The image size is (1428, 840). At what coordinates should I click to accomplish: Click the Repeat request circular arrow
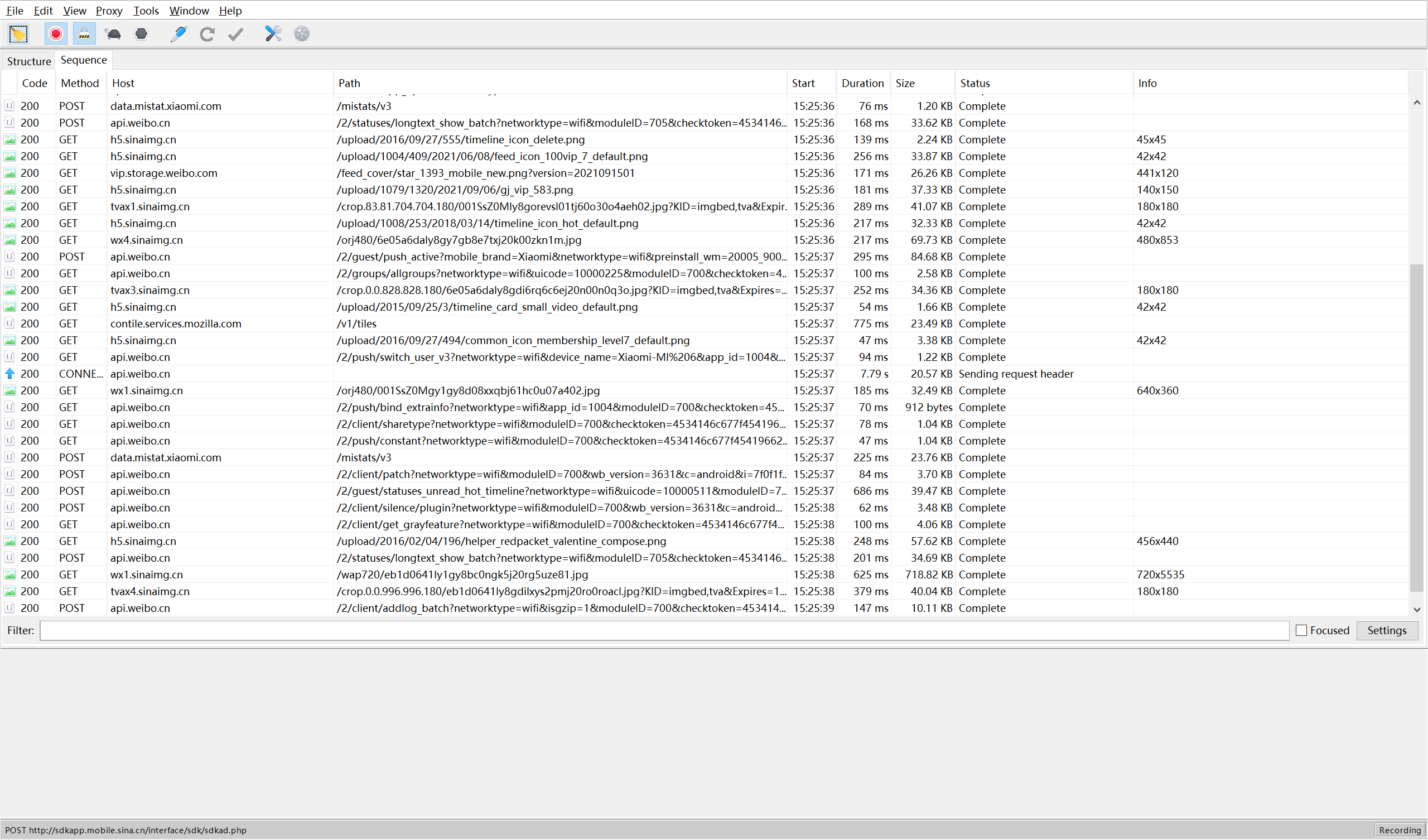tap(207, 34)
